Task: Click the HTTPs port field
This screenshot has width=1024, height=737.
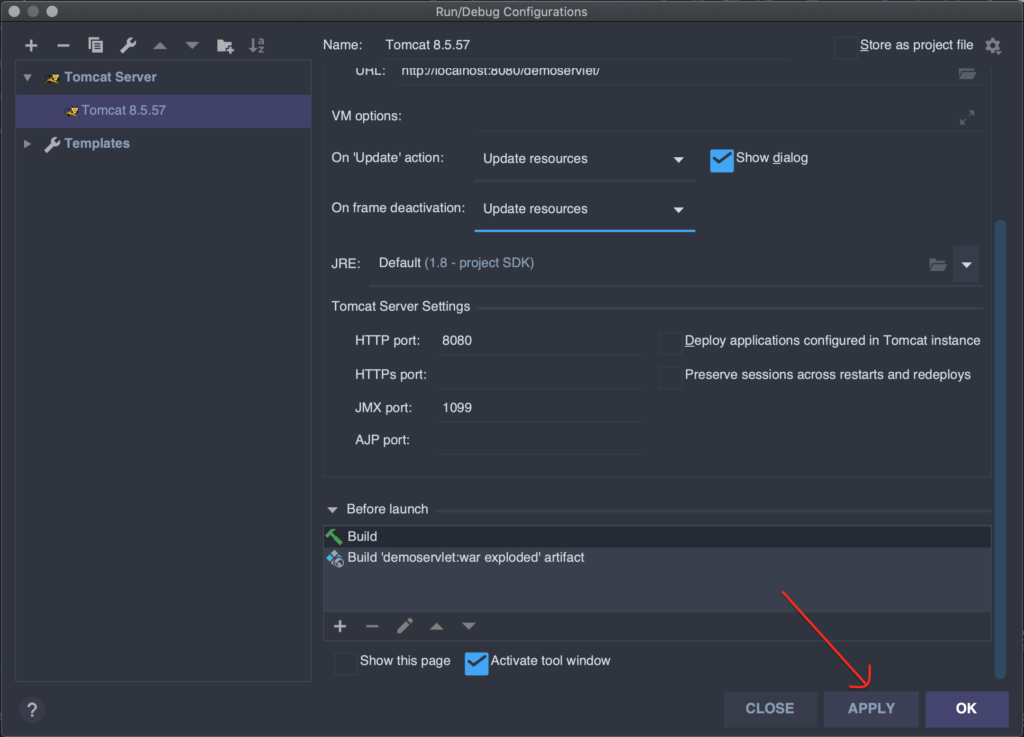Action: click(539, 375)
